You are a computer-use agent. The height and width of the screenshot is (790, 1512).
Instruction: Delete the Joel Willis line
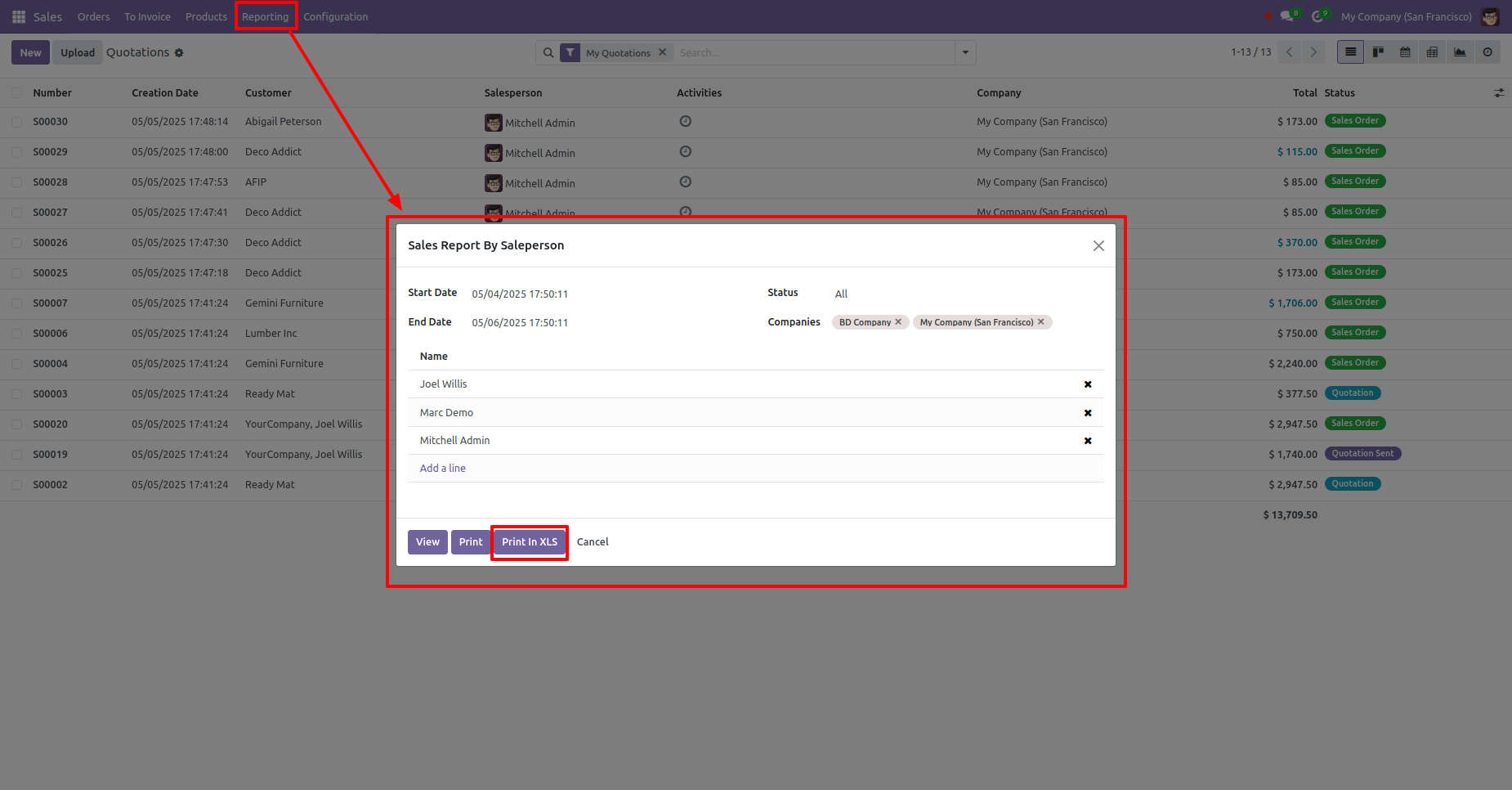pyautogui.click(x=1088, y=384)
